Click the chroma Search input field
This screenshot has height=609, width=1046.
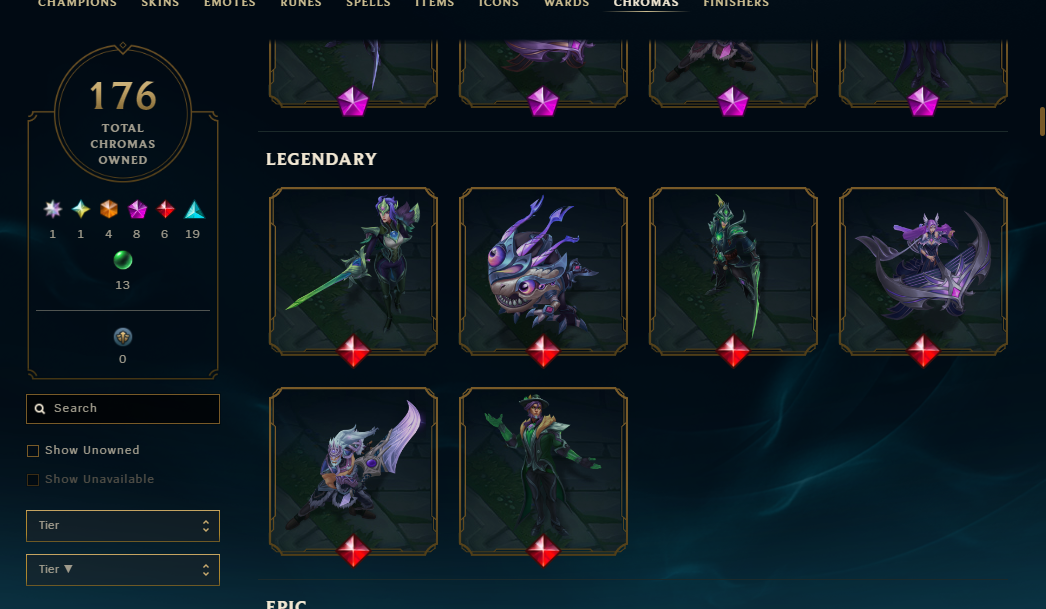[123, 409]
